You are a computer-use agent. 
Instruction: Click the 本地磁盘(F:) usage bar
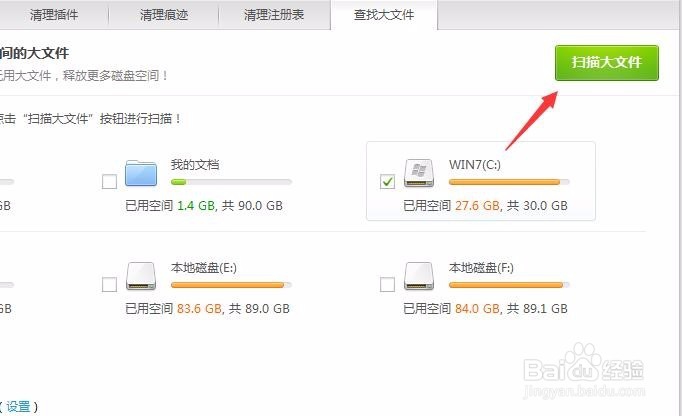coord(509,285)
